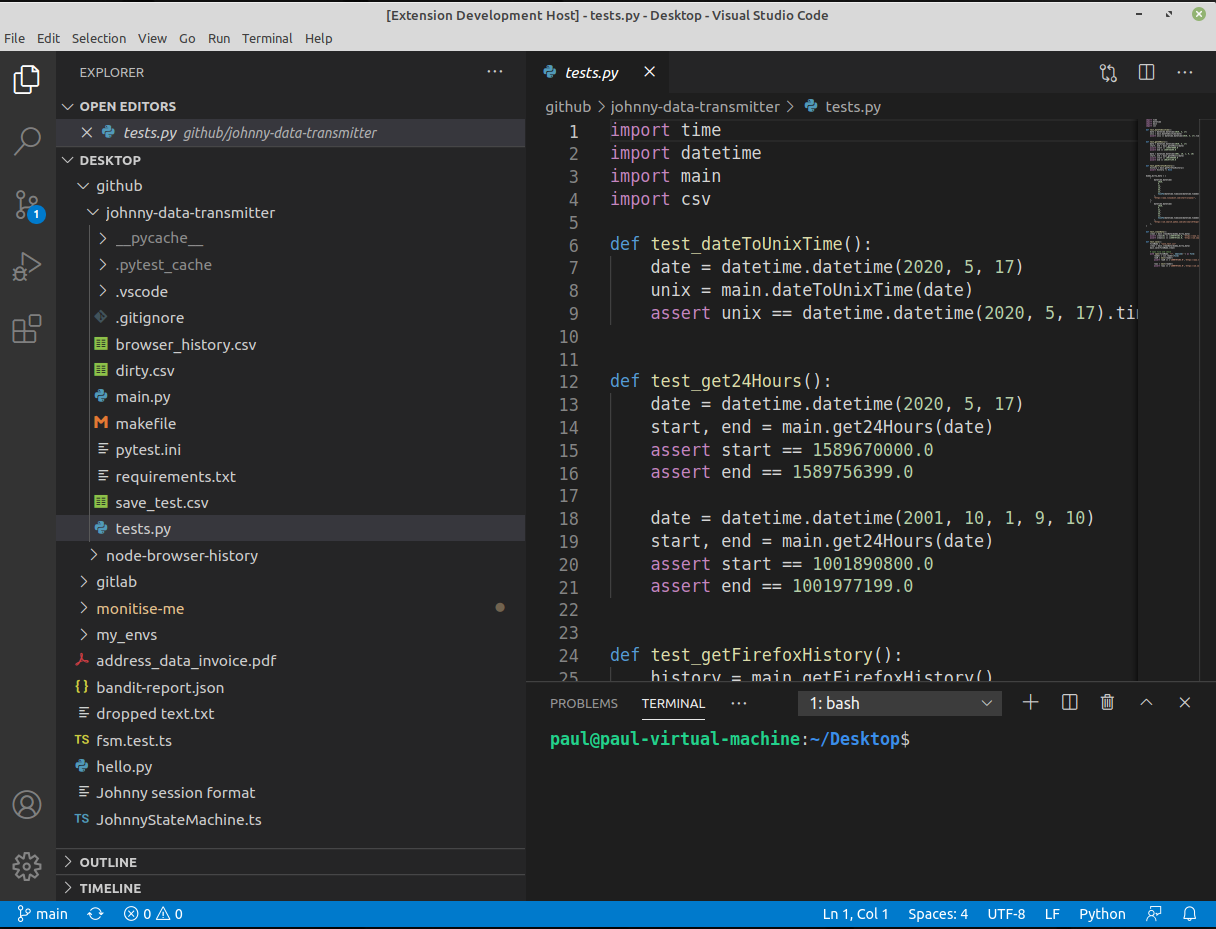The width and height of the screenshot is (1216, 929).
Task: Open a new terminal with the plus icon
Action: tap(1030, 702)
